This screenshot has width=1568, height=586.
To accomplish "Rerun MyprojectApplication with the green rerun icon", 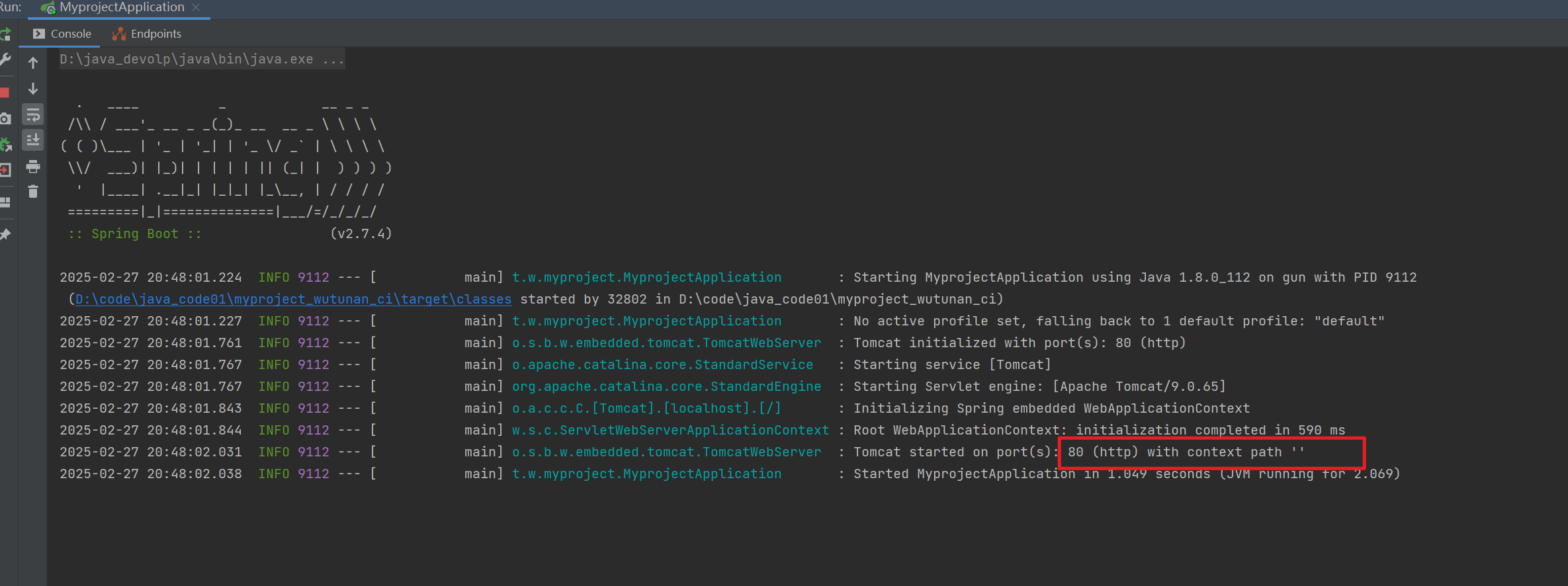I will 5,34.
